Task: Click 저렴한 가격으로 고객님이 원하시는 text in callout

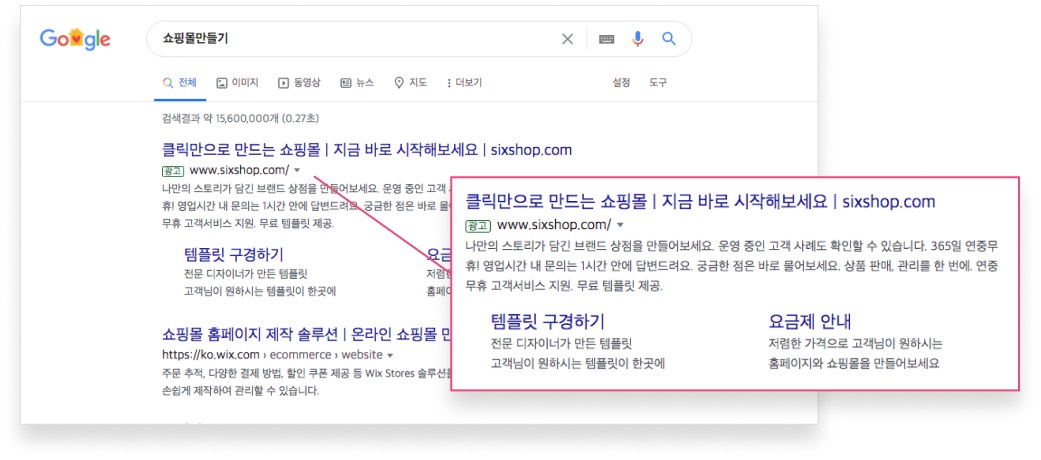Action: (855, 344)
